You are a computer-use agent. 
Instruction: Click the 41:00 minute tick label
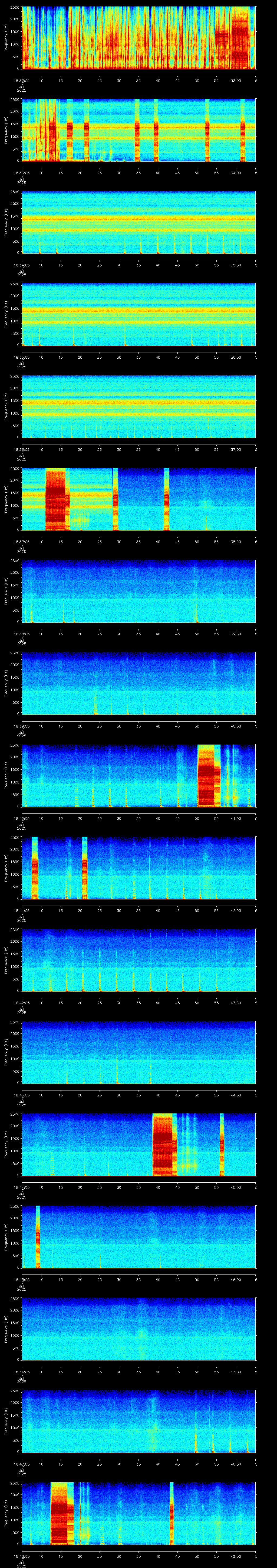(236, 818)
